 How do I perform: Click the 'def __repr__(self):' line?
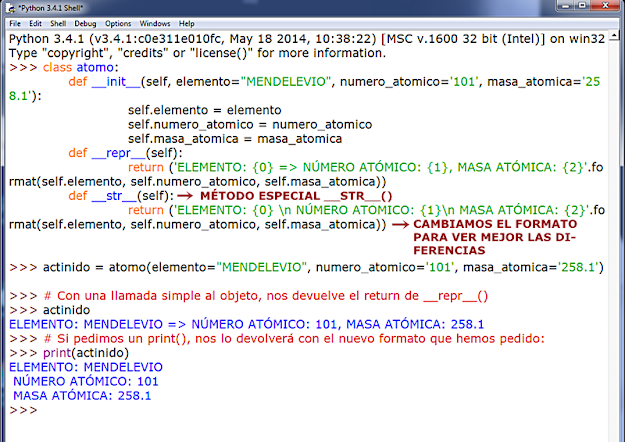click(x=126, y=153)
